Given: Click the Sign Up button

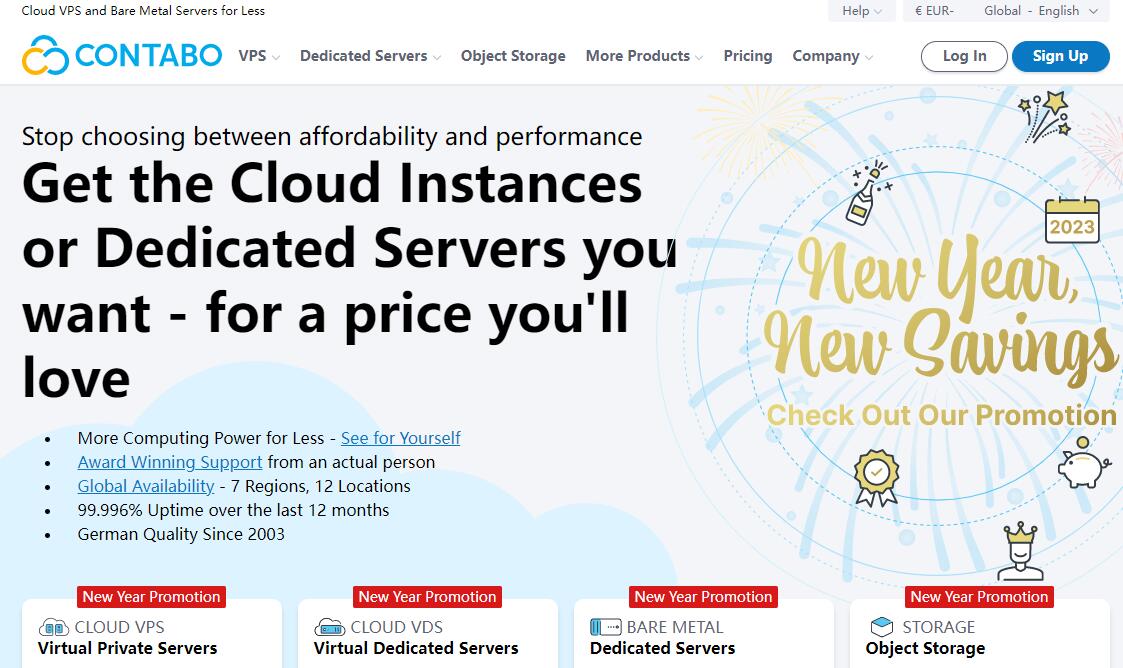Looking at the screenshot, I should [x=1060, y=56].
